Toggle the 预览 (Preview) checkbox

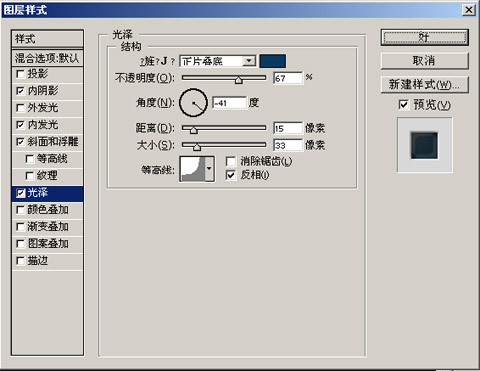[x=403, y=105]
